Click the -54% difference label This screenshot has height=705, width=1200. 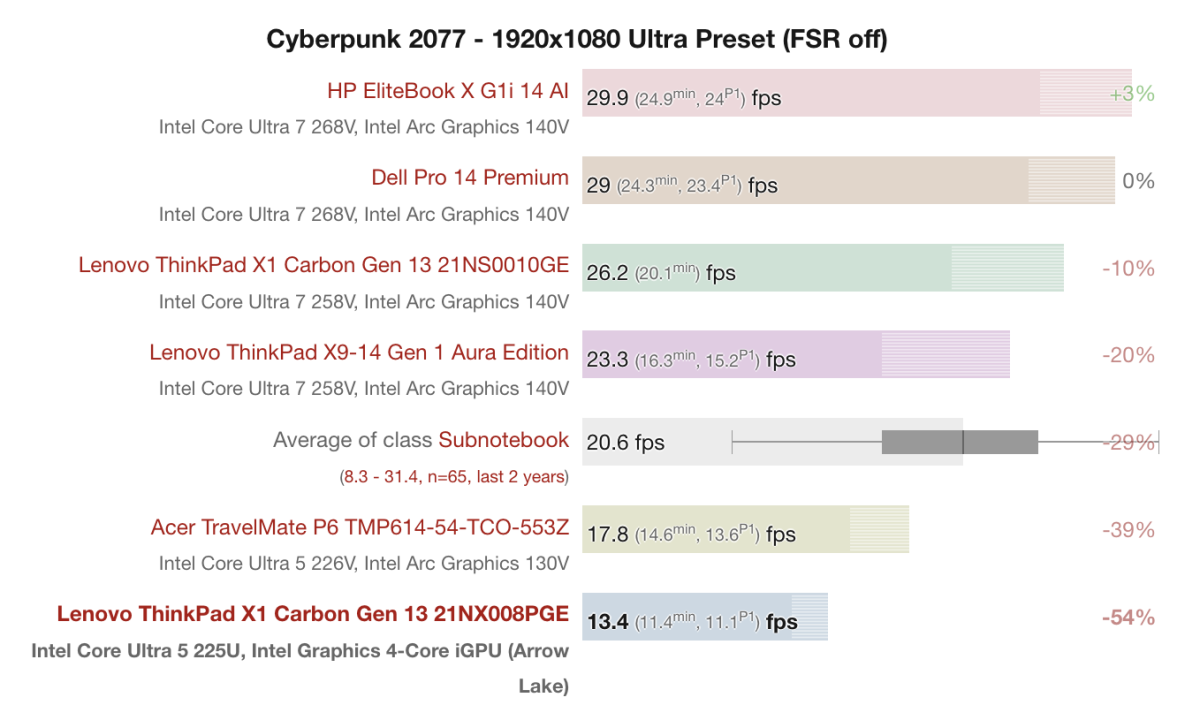click(1128, 617)
